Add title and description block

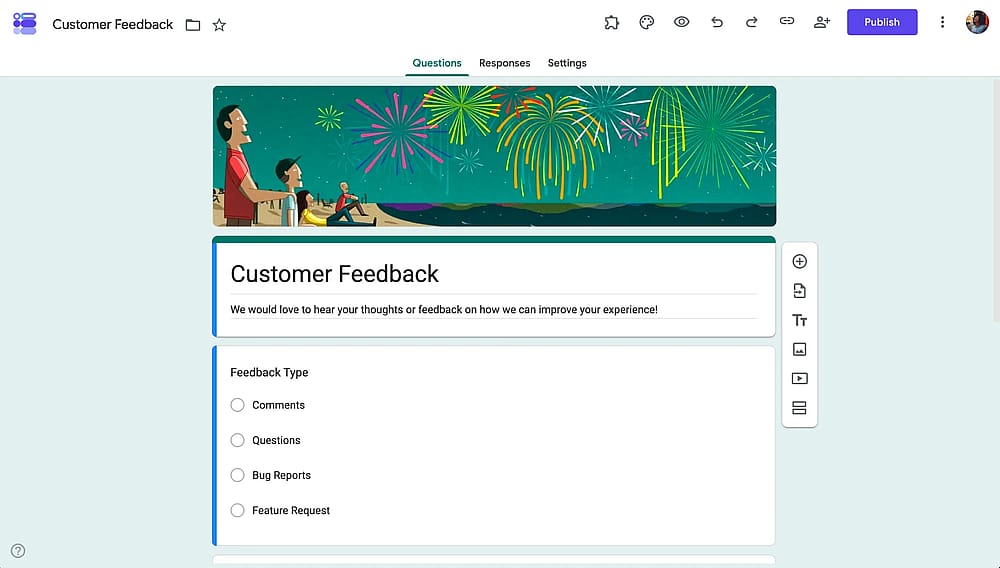[x=799, y=320]
